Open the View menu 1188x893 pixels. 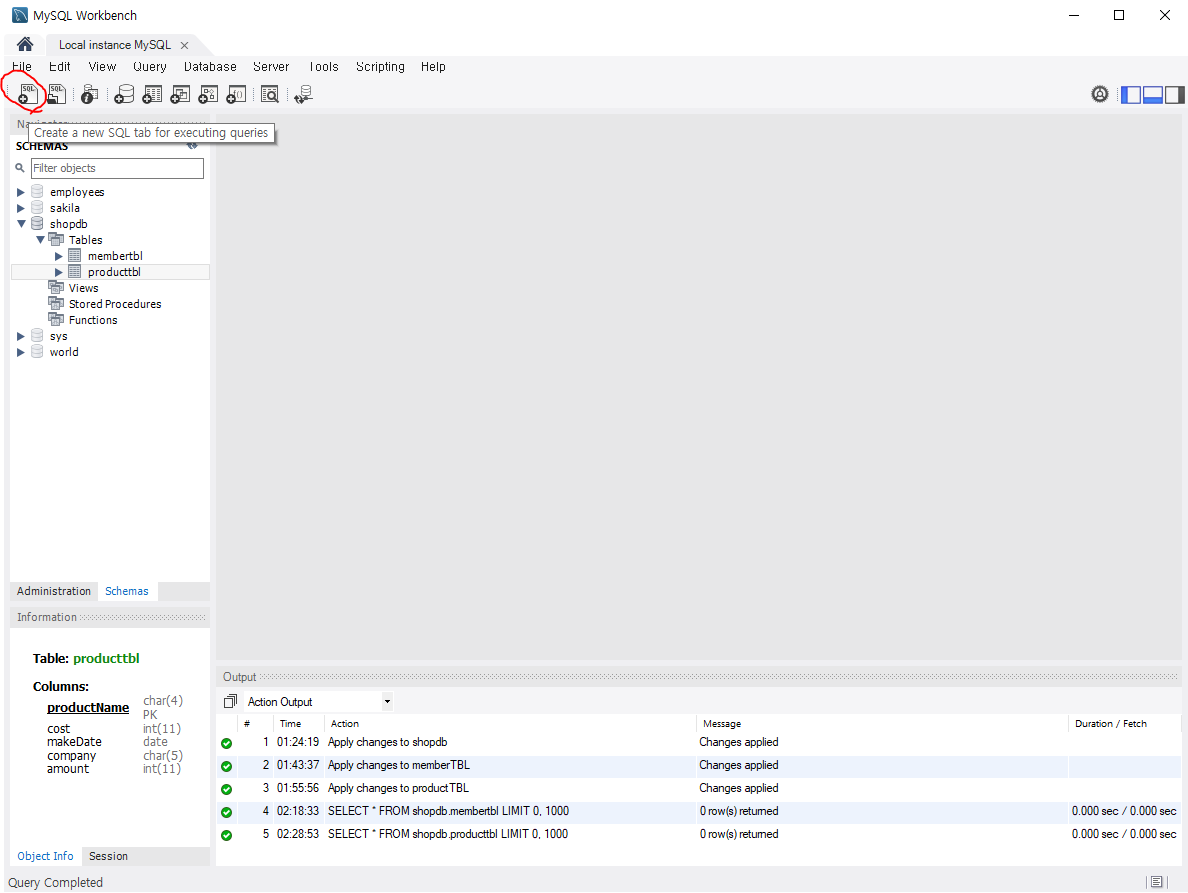(102, 67)
